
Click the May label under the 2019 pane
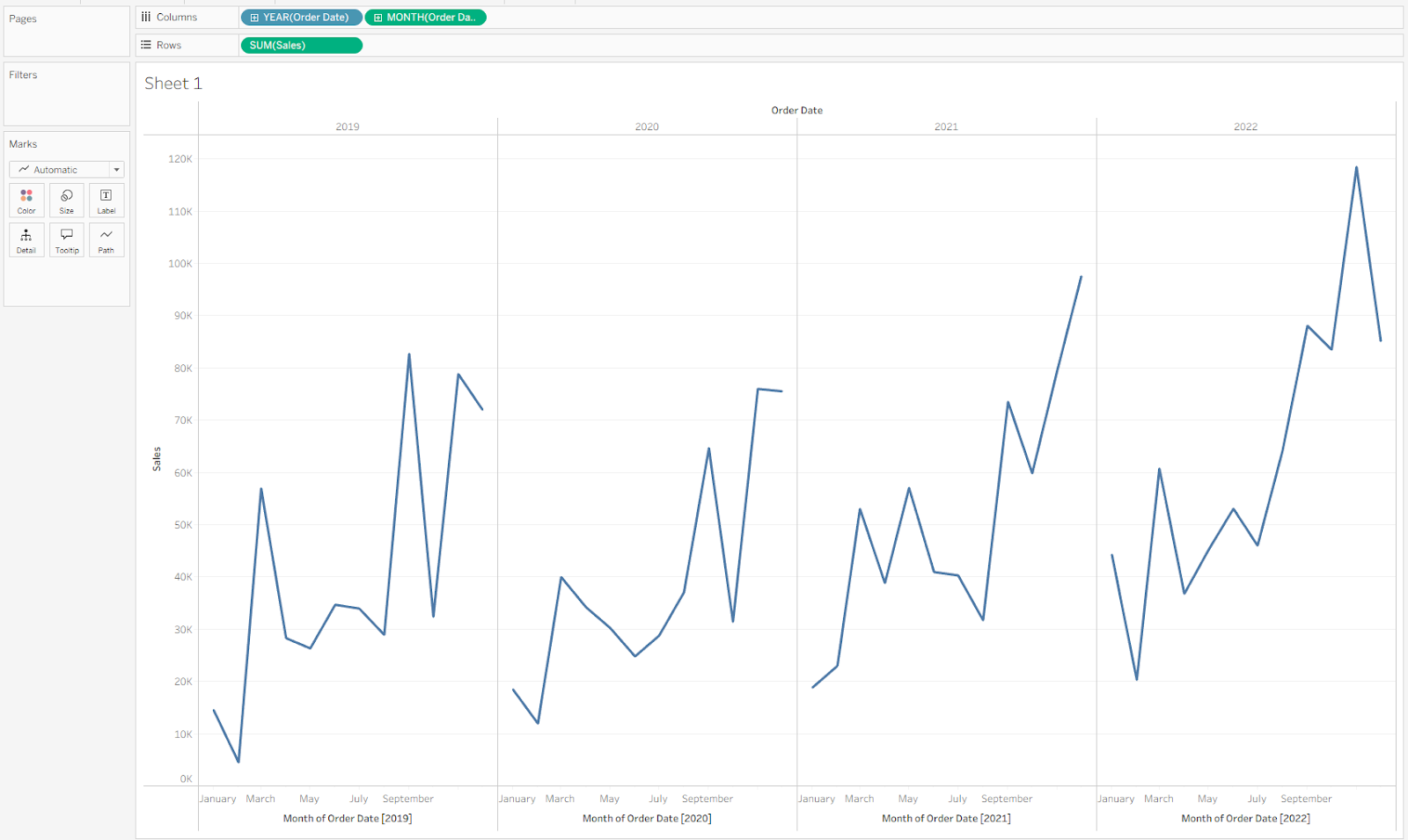click(x=309, y=799)
